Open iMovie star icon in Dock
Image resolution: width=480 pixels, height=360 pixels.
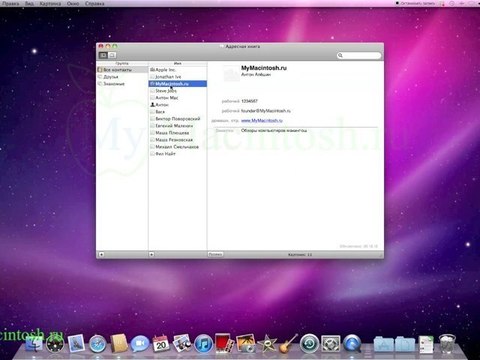pos(267,344)
